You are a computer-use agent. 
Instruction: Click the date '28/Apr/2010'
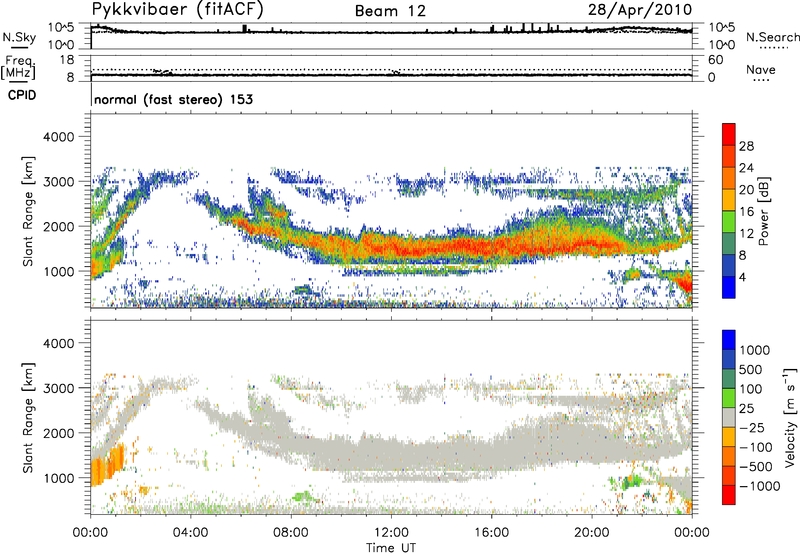(x=640, y=10)
